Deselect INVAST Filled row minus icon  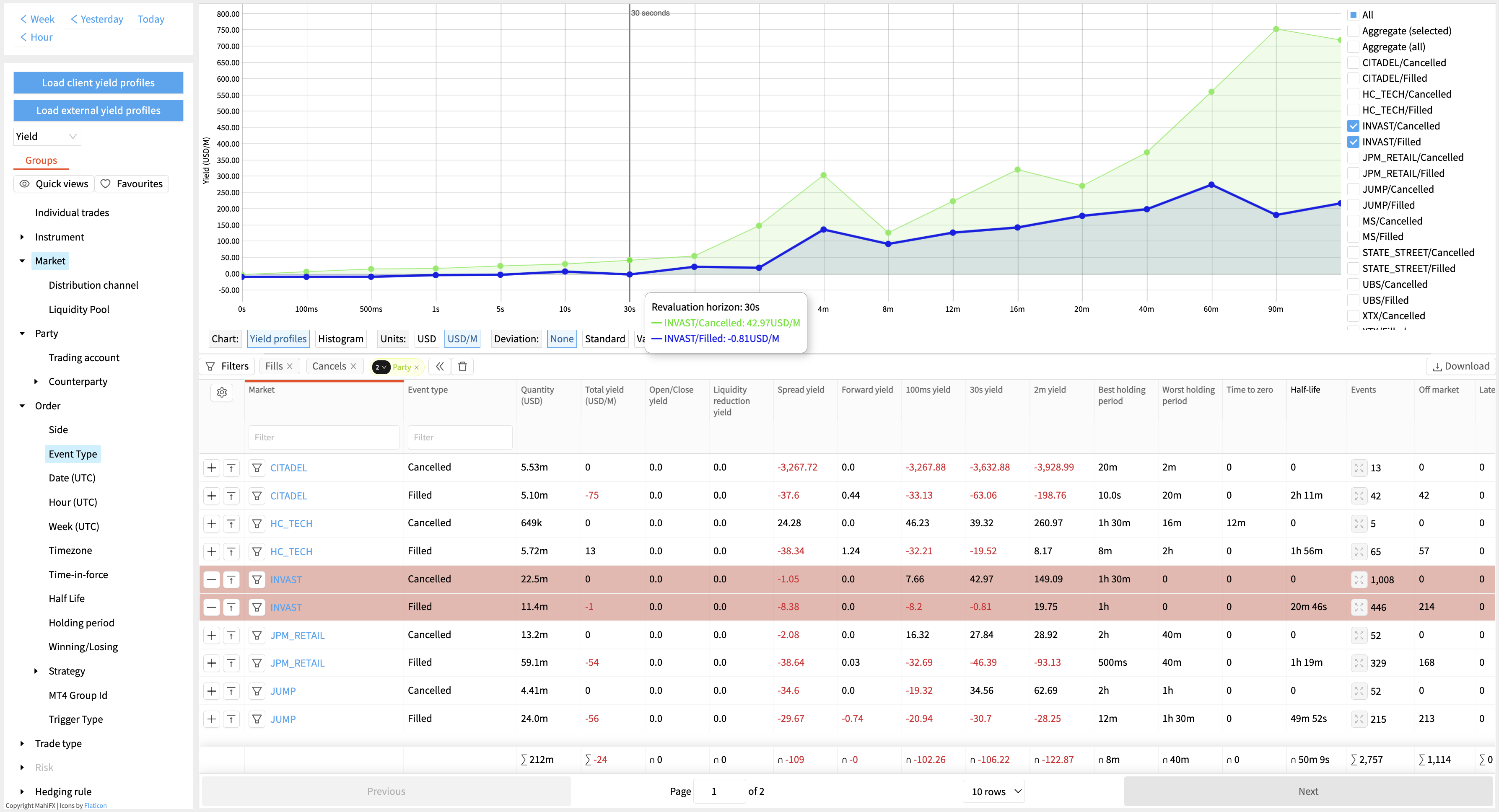(x=212, y=607)
